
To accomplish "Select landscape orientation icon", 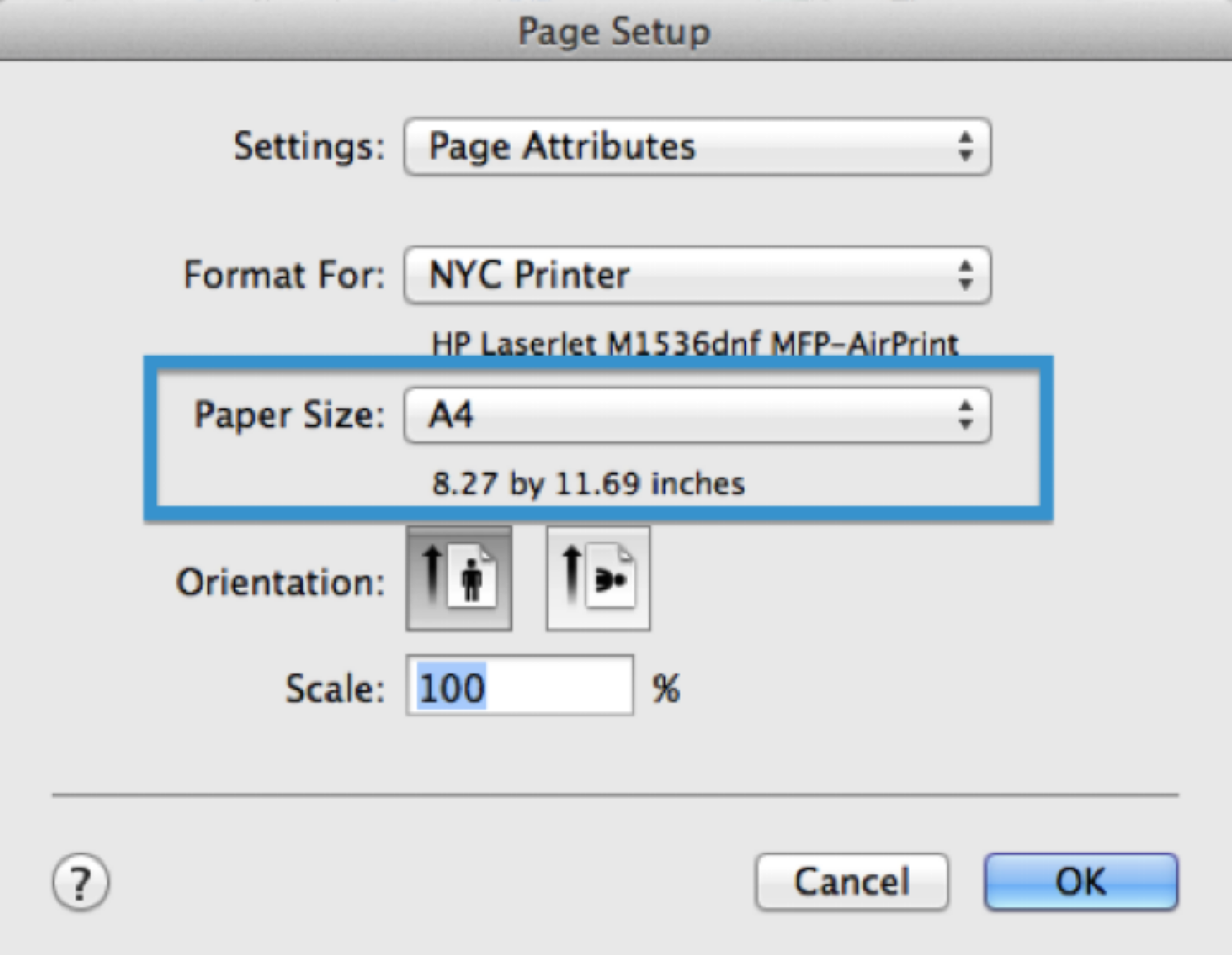I will 598,579.
